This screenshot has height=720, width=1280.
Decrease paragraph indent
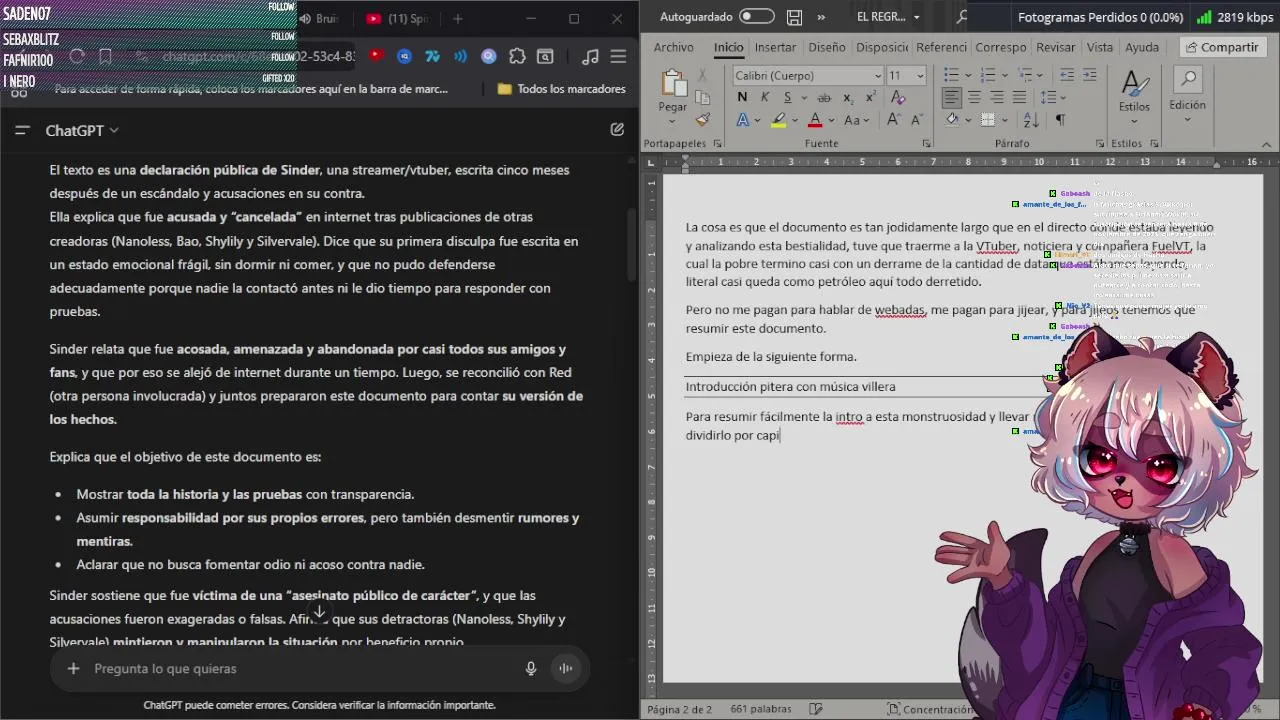point(1067,75)
